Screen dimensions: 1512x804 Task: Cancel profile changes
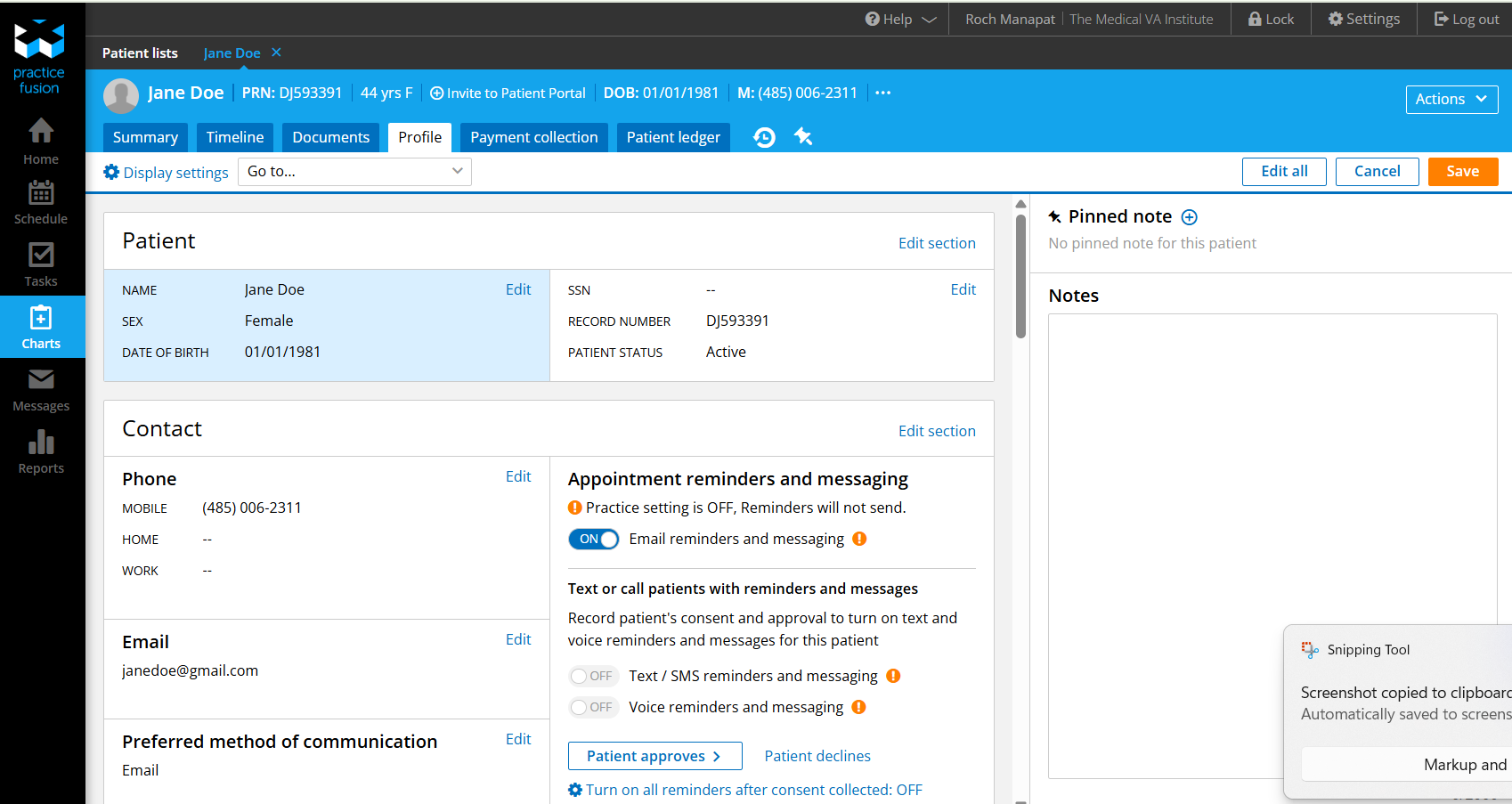(x=1377, y=172)
